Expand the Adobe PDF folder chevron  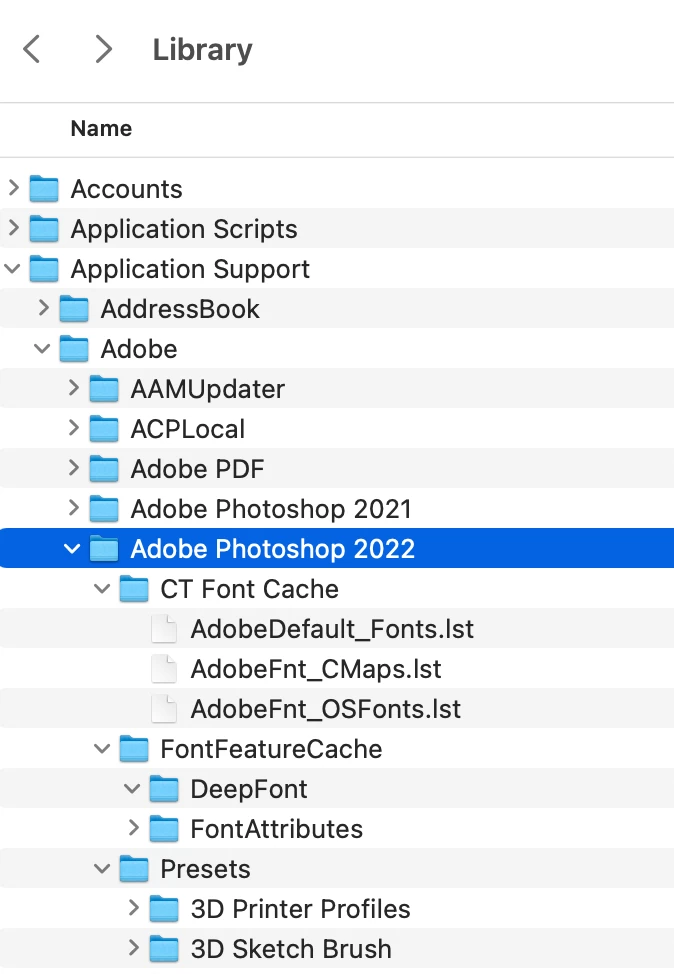pyautogui.click(x=74, y=468)
